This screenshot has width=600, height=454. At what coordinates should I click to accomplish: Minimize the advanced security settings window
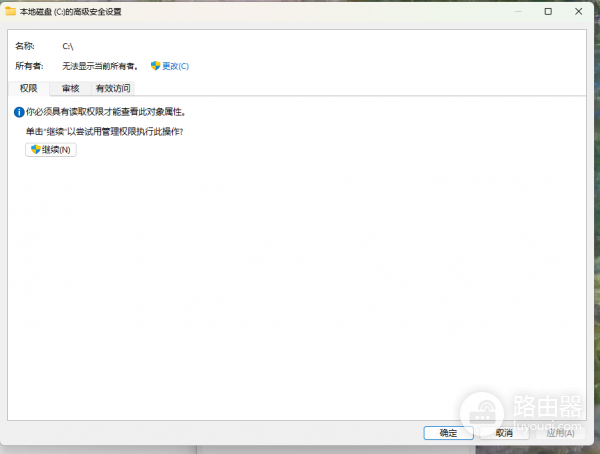coord(518,11)
